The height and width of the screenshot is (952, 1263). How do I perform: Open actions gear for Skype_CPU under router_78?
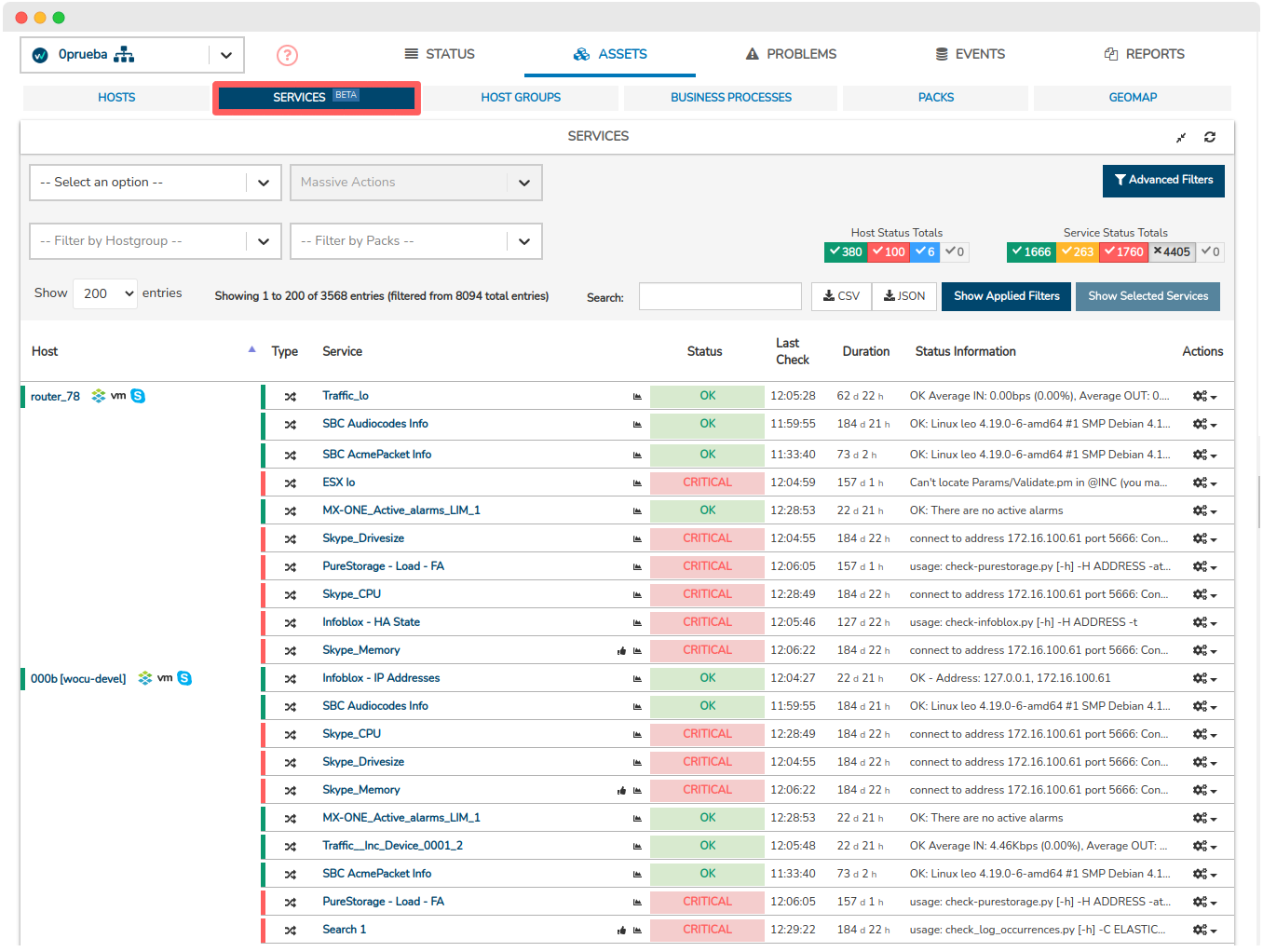click(x=1204, y=595)
